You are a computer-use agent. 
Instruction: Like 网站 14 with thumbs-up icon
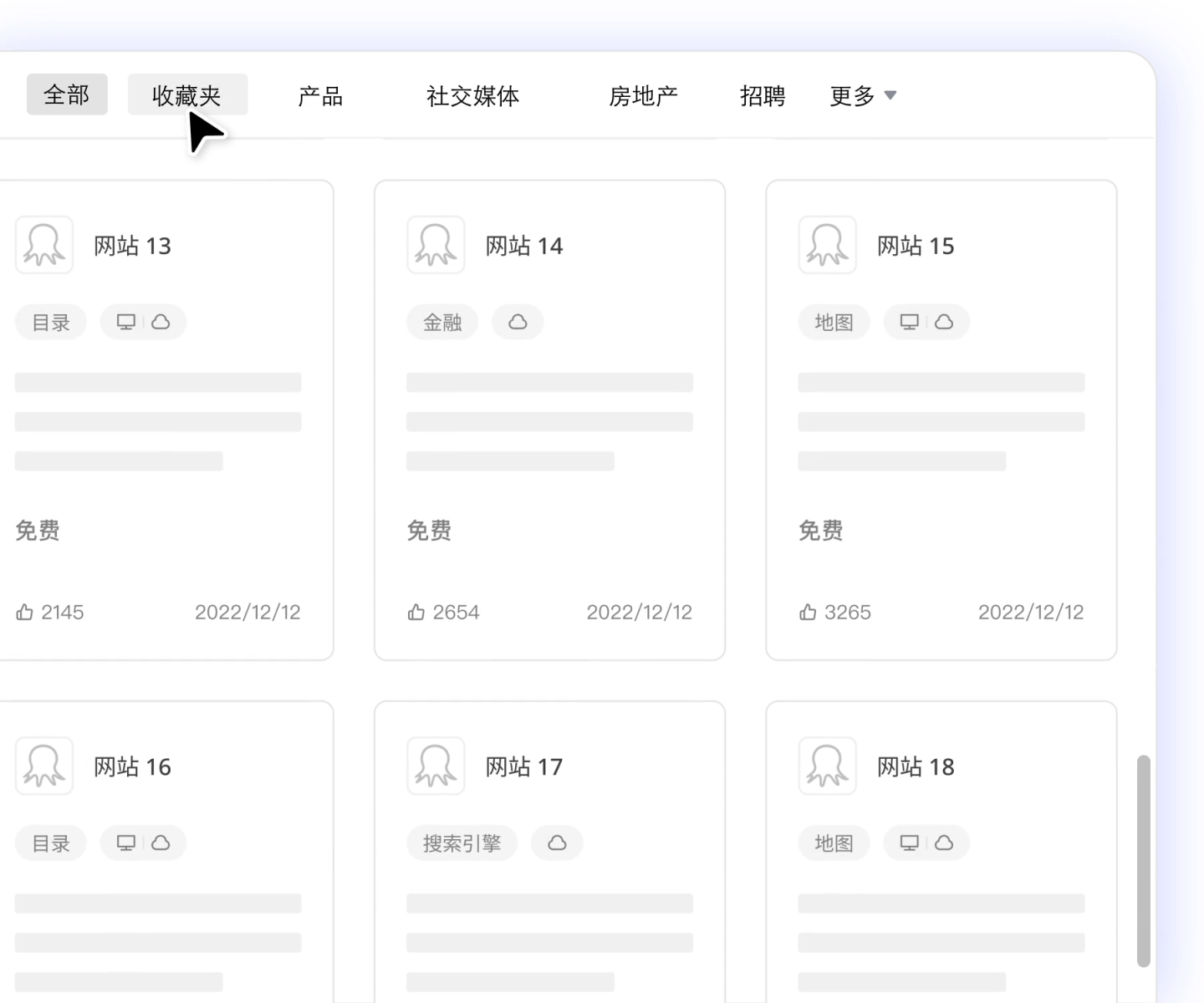[x=416, y=613]
